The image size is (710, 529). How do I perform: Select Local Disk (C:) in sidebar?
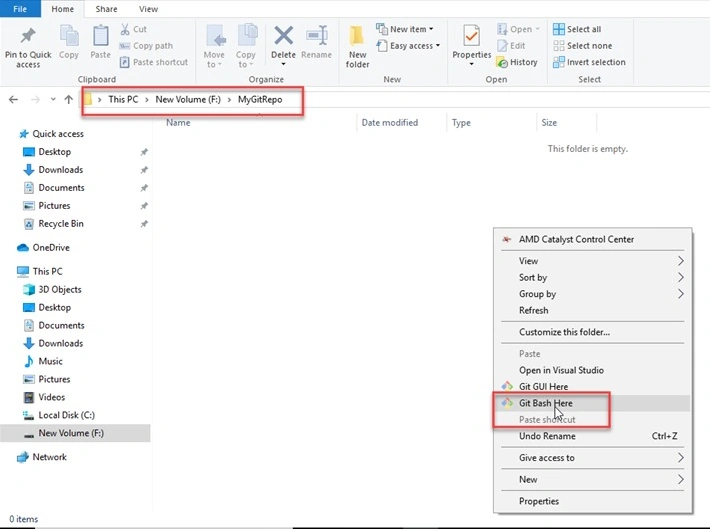pyautogui.click(x=66, y=415)
